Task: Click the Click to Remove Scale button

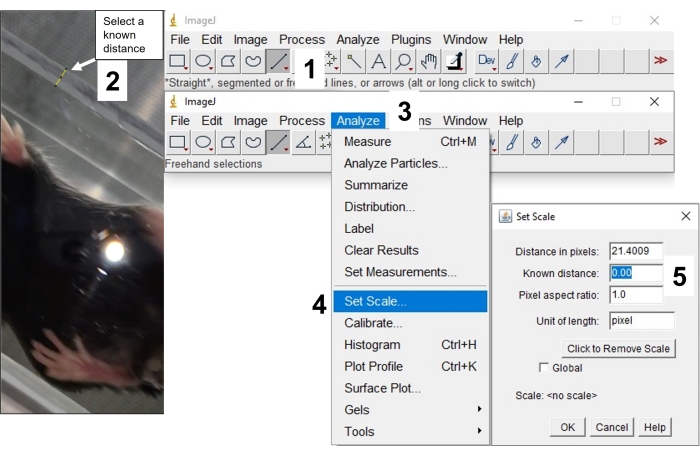Action: 618,349
